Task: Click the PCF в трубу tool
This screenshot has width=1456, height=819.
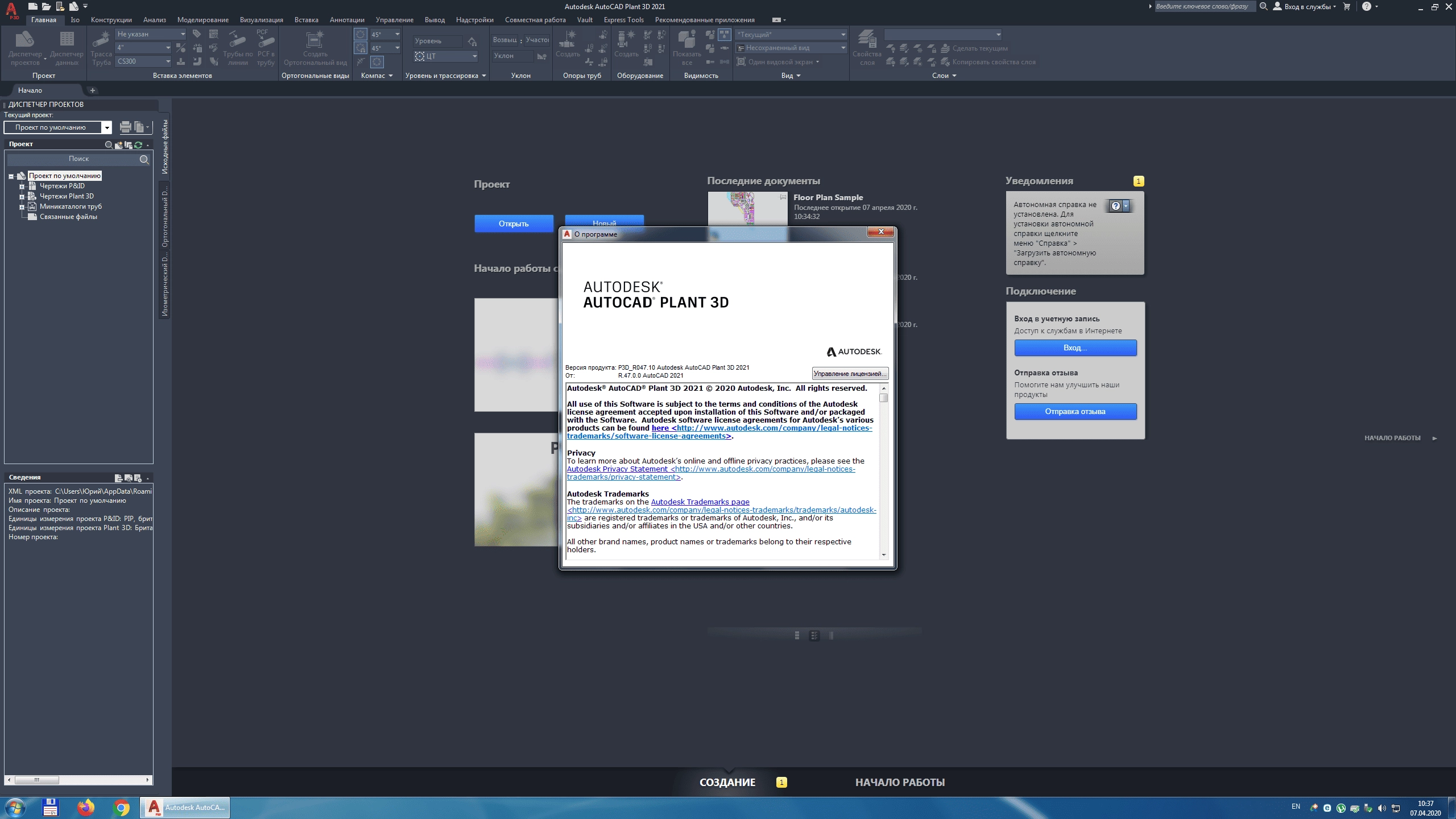Action: pyautogui.click(x=266, y=48)
